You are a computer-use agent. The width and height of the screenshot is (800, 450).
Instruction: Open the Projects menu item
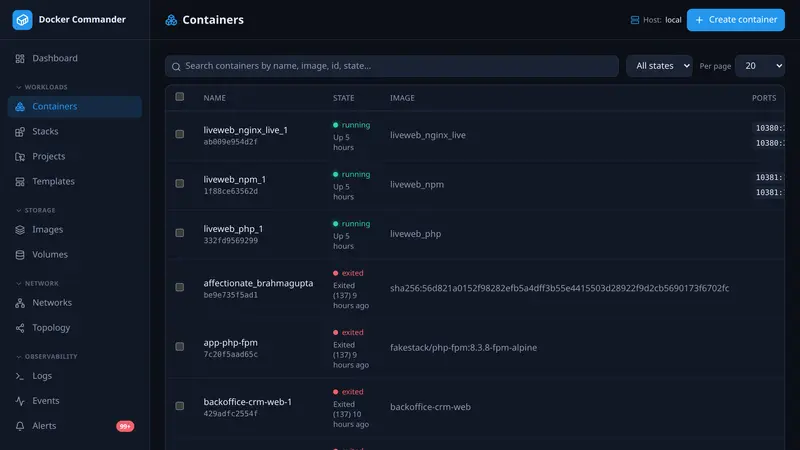pos(74,157)
